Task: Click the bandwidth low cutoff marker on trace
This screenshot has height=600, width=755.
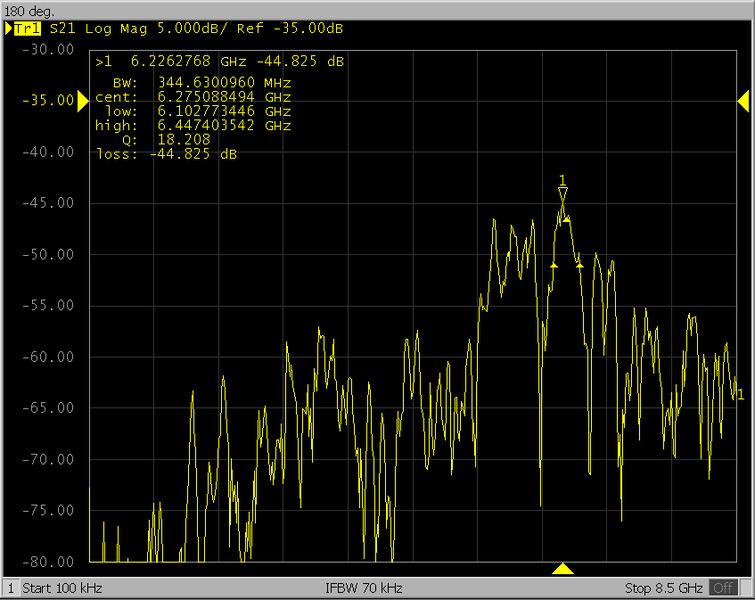Action: pyautogui.click(x=553, y=265)
